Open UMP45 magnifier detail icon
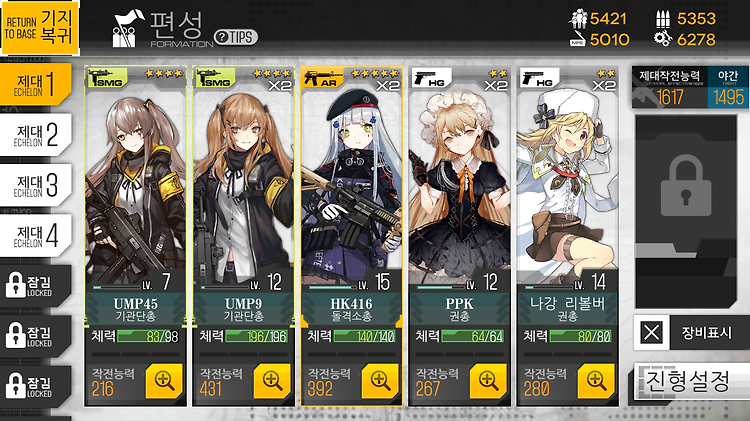Viewport: 750px width, 421px height. coord(164,381)
